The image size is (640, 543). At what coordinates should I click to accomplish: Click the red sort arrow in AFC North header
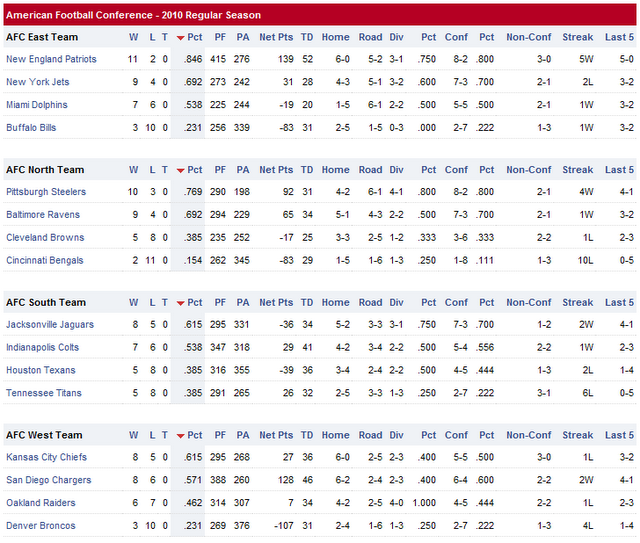tap(180, 171)
